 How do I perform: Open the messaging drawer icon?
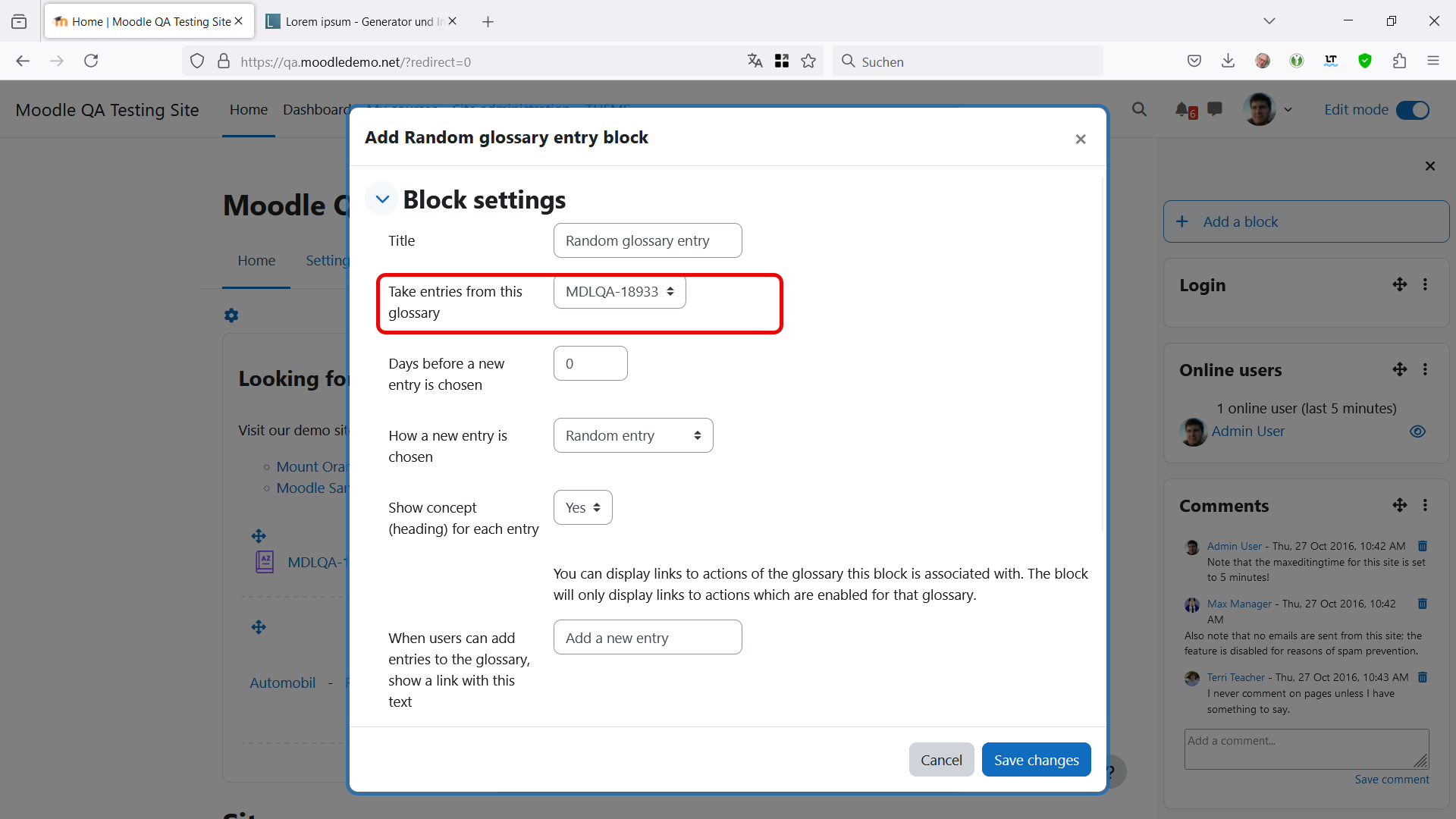pos(1215,110)
